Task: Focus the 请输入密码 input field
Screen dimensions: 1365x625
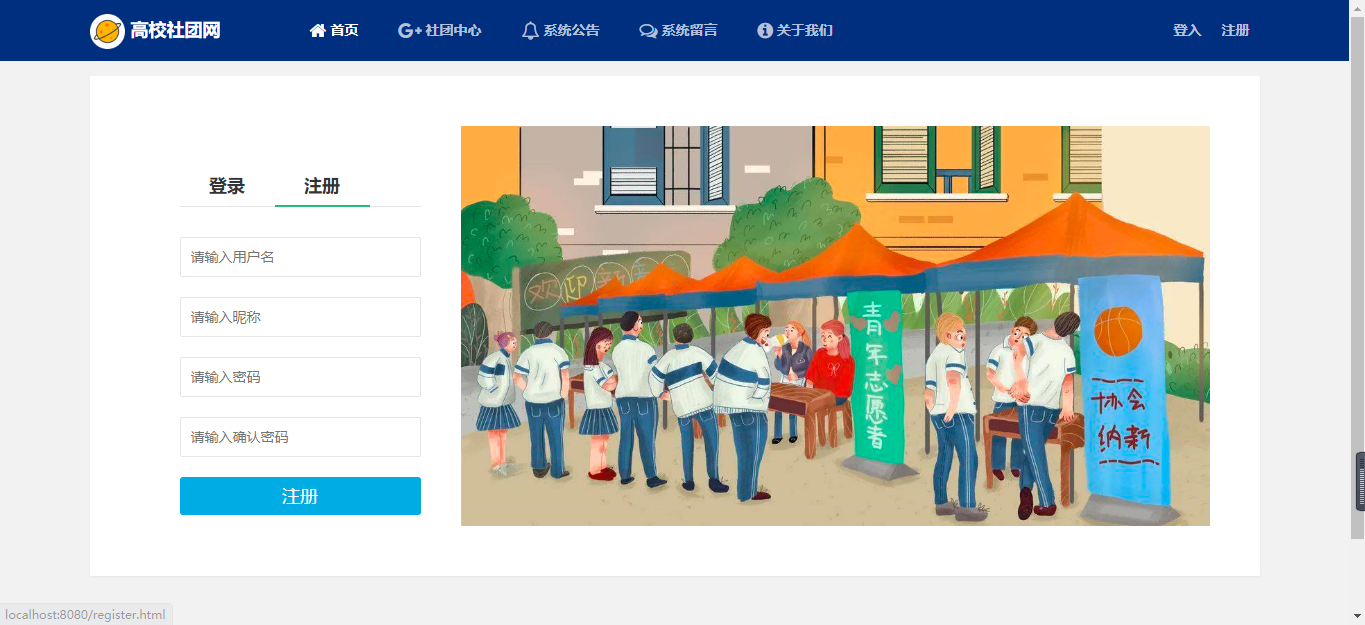Action: pyautogui.click(x=300, y=377)
